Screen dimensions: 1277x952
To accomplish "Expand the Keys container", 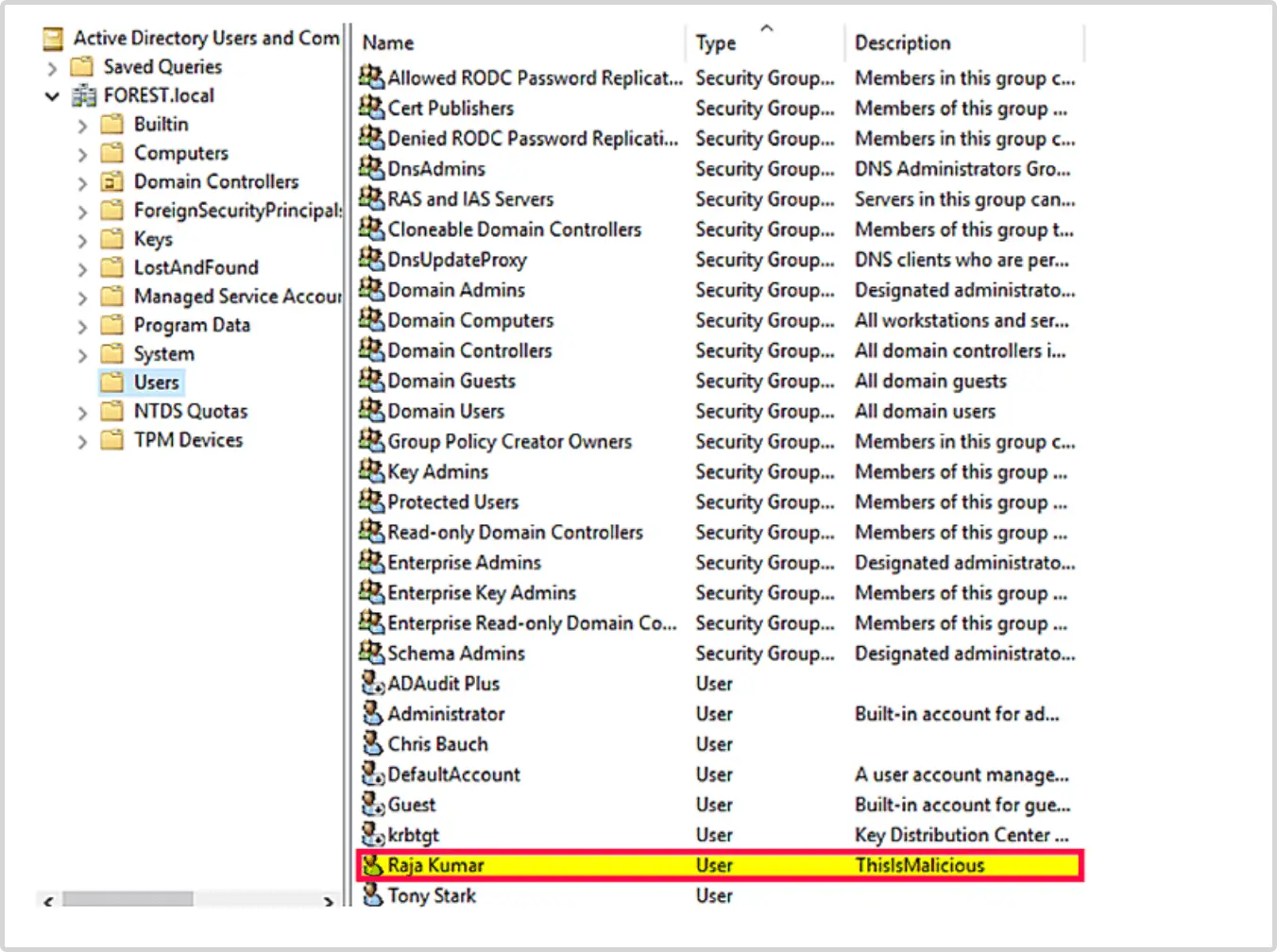I will (x=82, y=241).
